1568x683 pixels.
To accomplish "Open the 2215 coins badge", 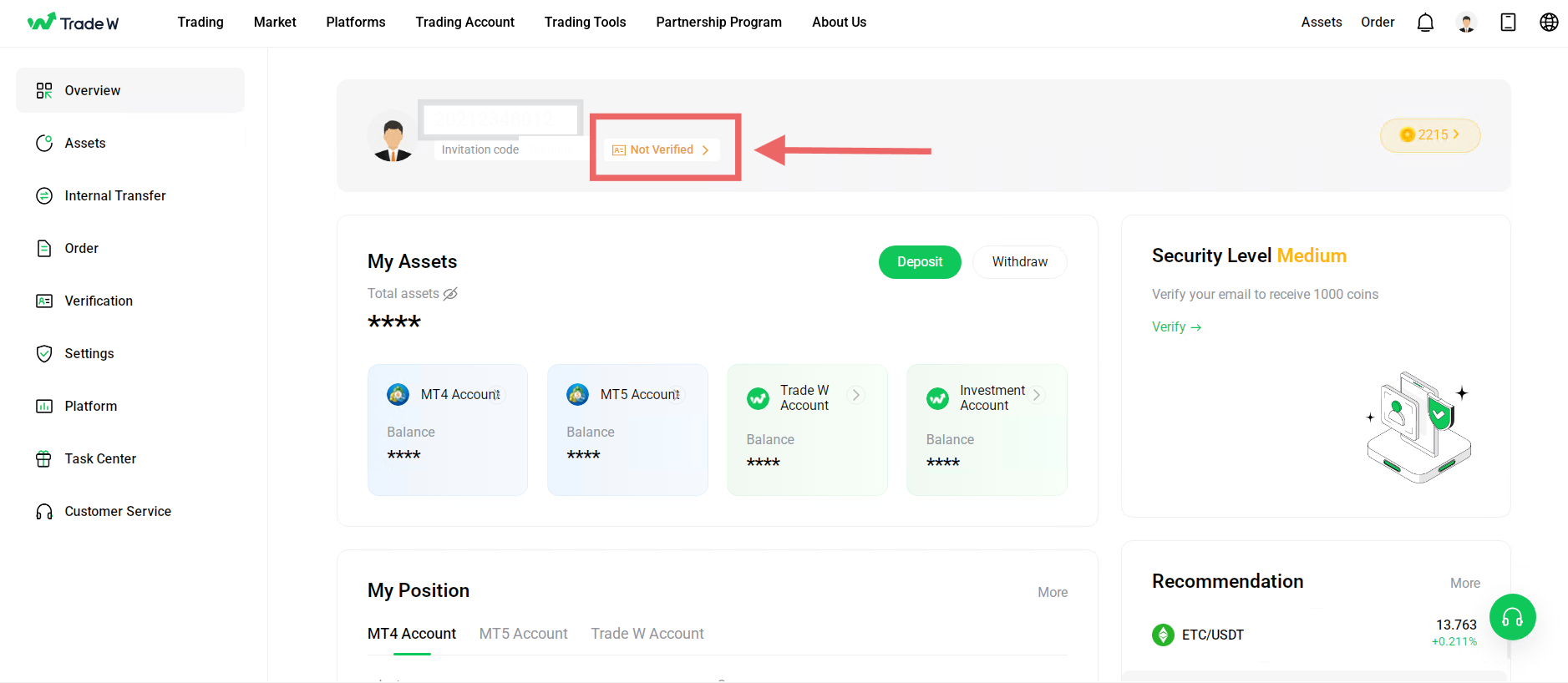I will (x=1430, y=135).
